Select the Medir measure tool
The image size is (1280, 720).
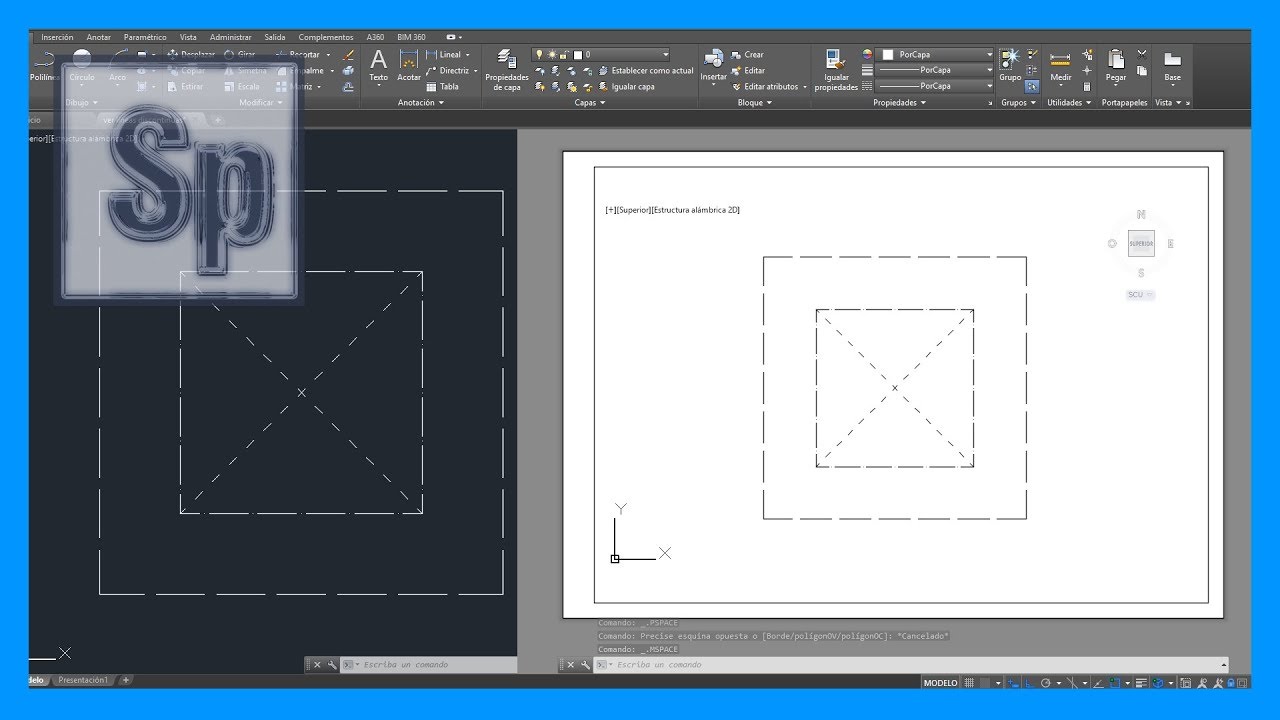(x=1060, y=66)
